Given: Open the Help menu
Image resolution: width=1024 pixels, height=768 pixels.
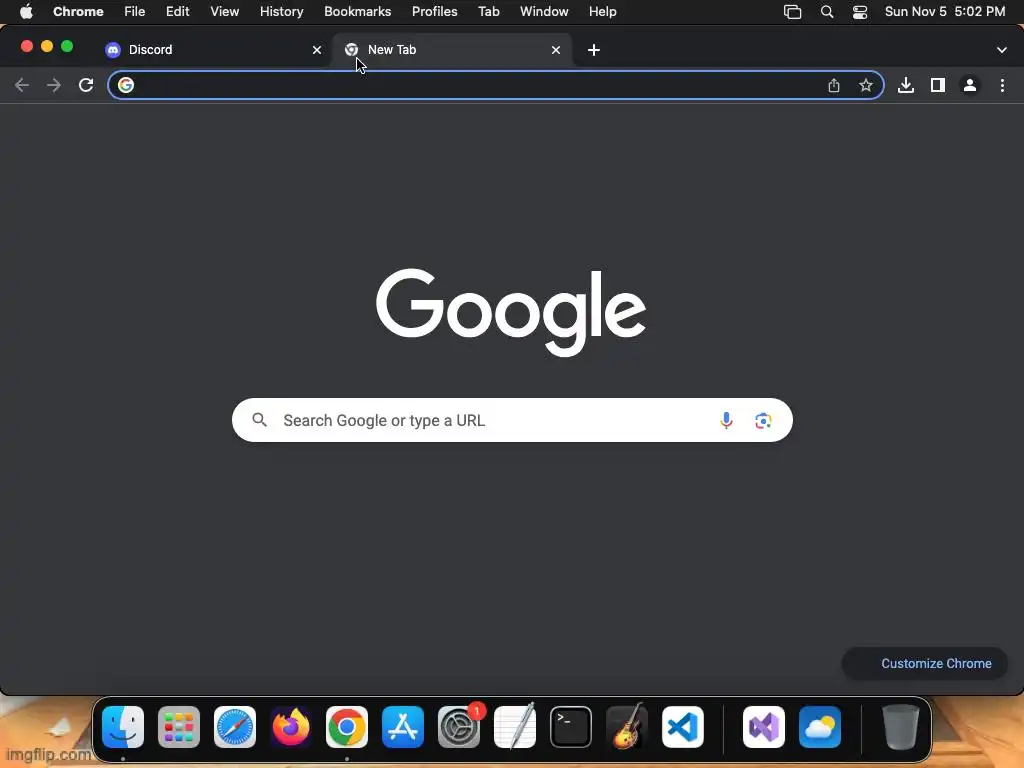Looking at the screenshot, I should [602, 11].
